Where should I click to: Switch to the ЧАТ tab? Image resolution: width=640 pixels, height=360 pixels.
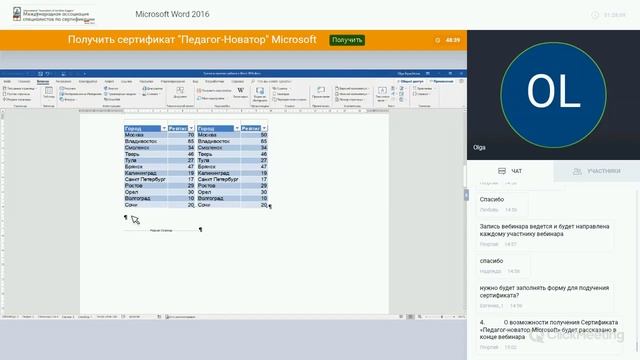(510, 171)
